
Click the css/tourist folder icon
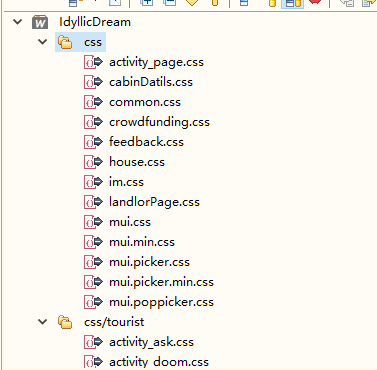pos(65,322)
